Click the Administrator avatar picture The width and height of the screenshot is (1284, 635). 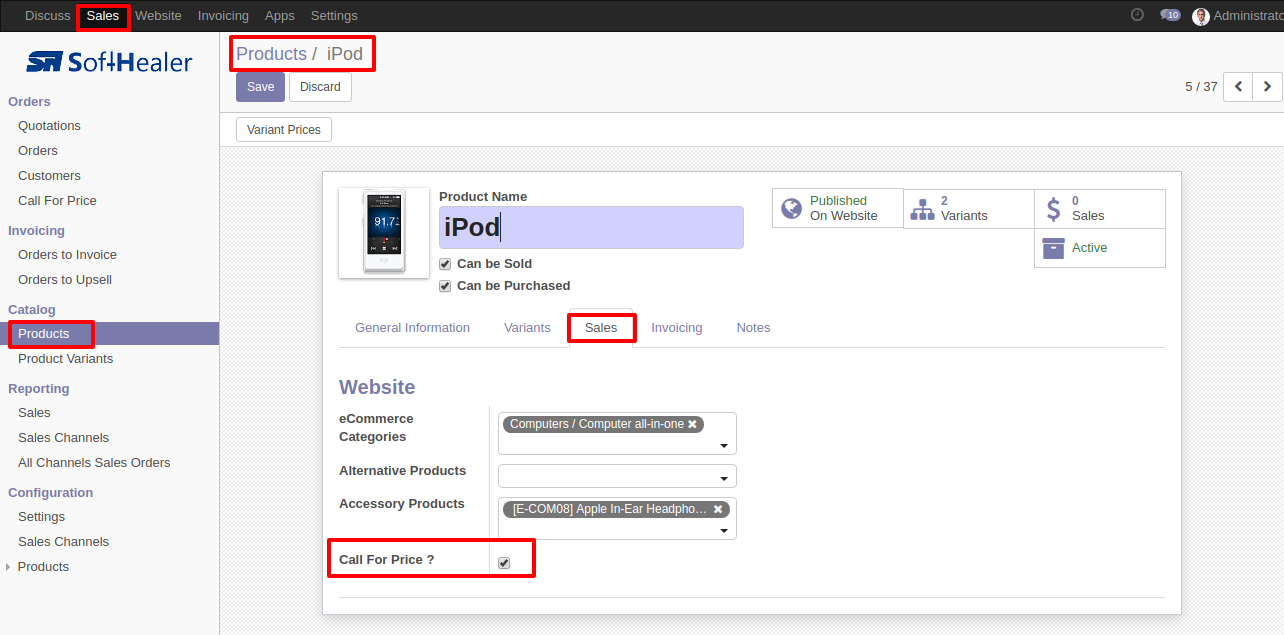point(1201,16)
